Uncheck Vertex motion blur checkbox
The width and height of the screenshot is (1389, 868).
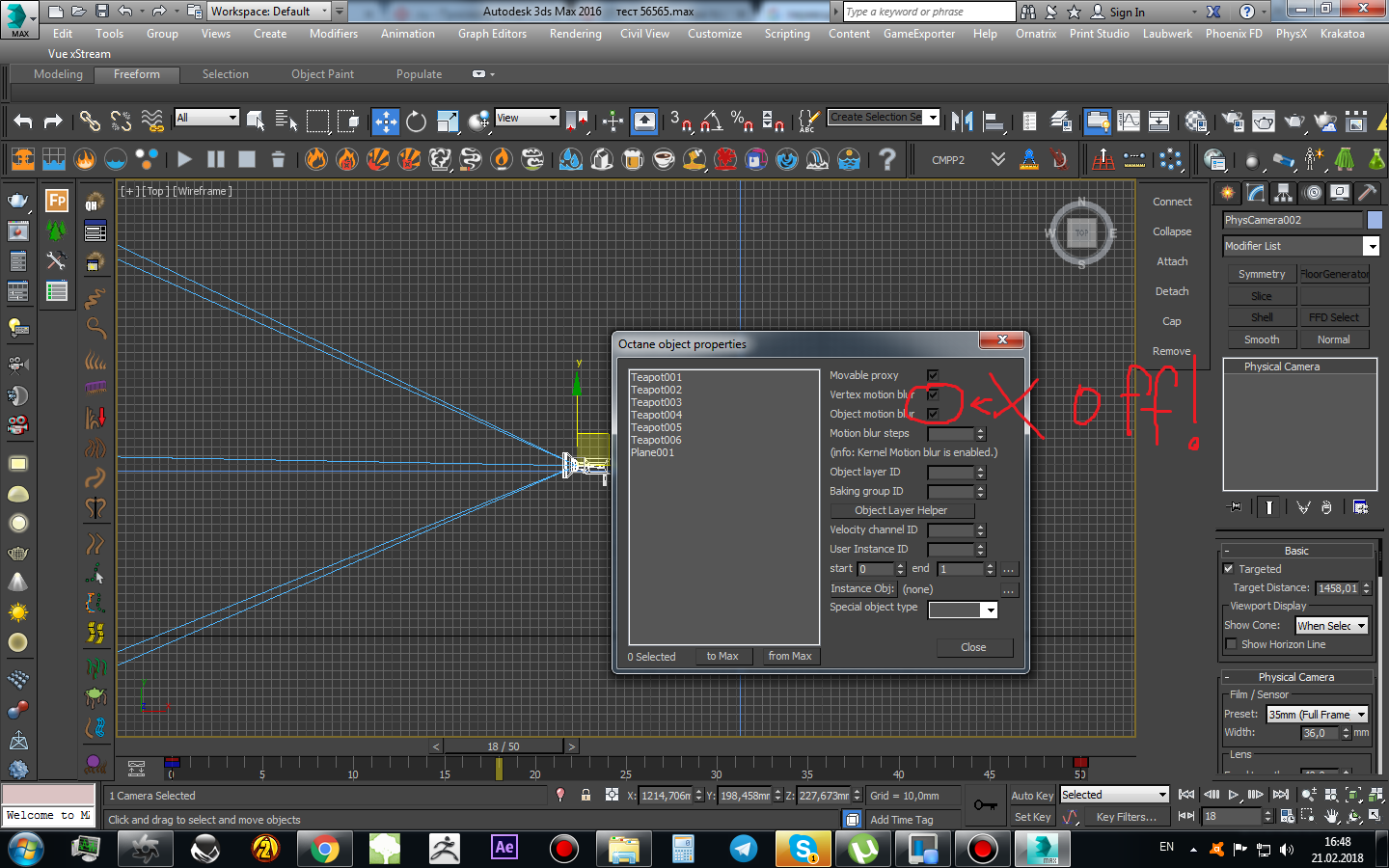pos(933,394)
